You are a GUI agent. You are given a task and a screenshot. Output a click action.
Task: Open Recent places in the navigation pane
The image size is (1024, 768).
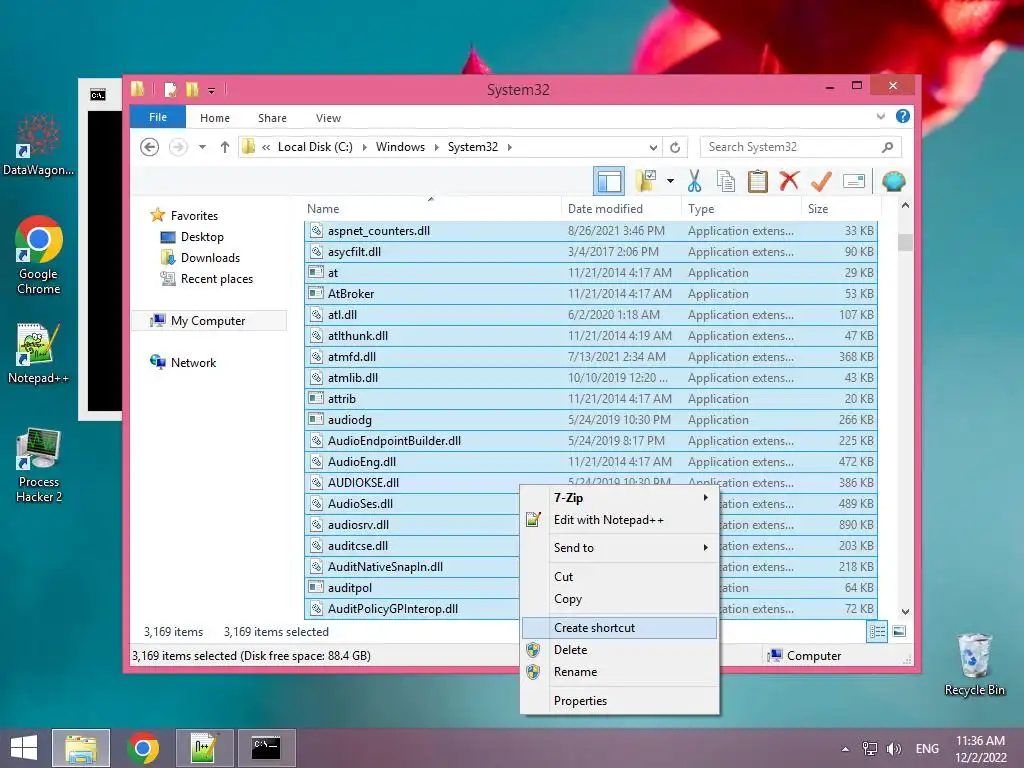[x=217, y=278]
